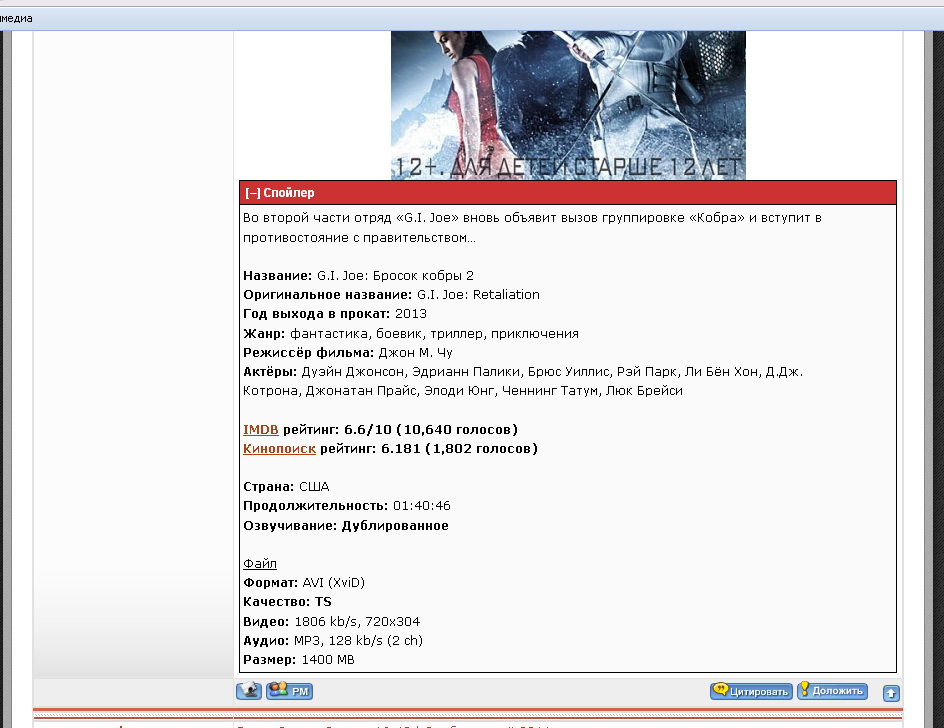This screenshot has width=944, height=728.
Task: Select the original title 'G.I. Joe: Retaliation'
Action: pos(478,295)
